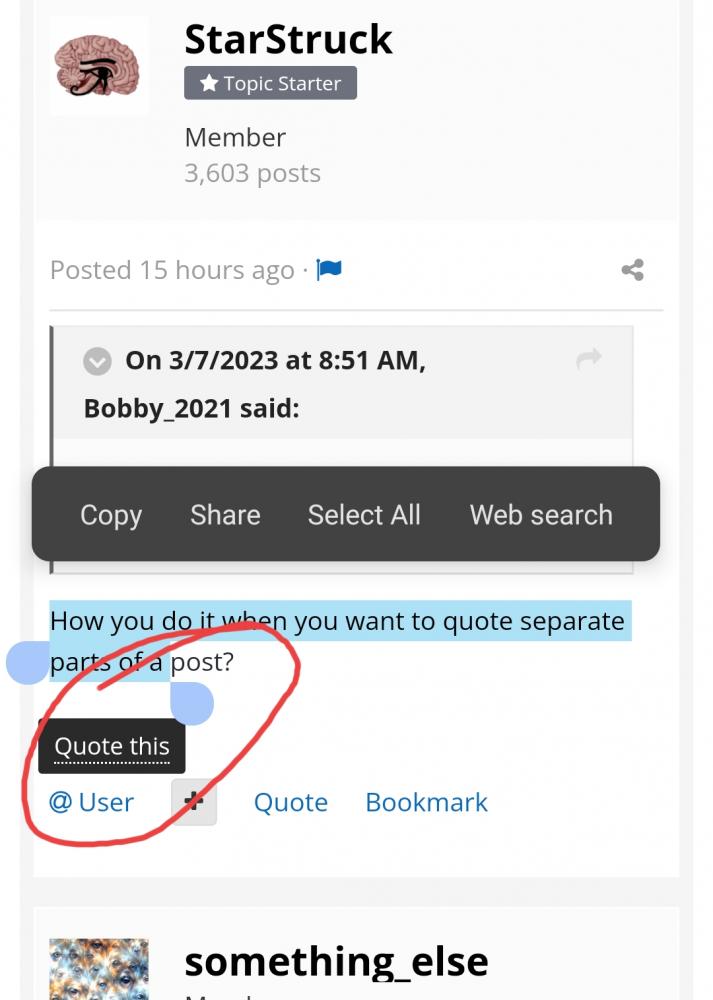Open the StarStruck username profile
The image size is (713, 1000).
[x=288, y=39]
